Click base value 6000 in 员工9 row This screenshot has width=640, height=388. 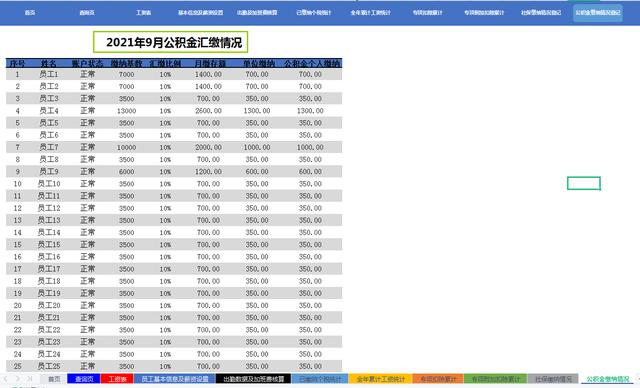(x=127, y=171)
